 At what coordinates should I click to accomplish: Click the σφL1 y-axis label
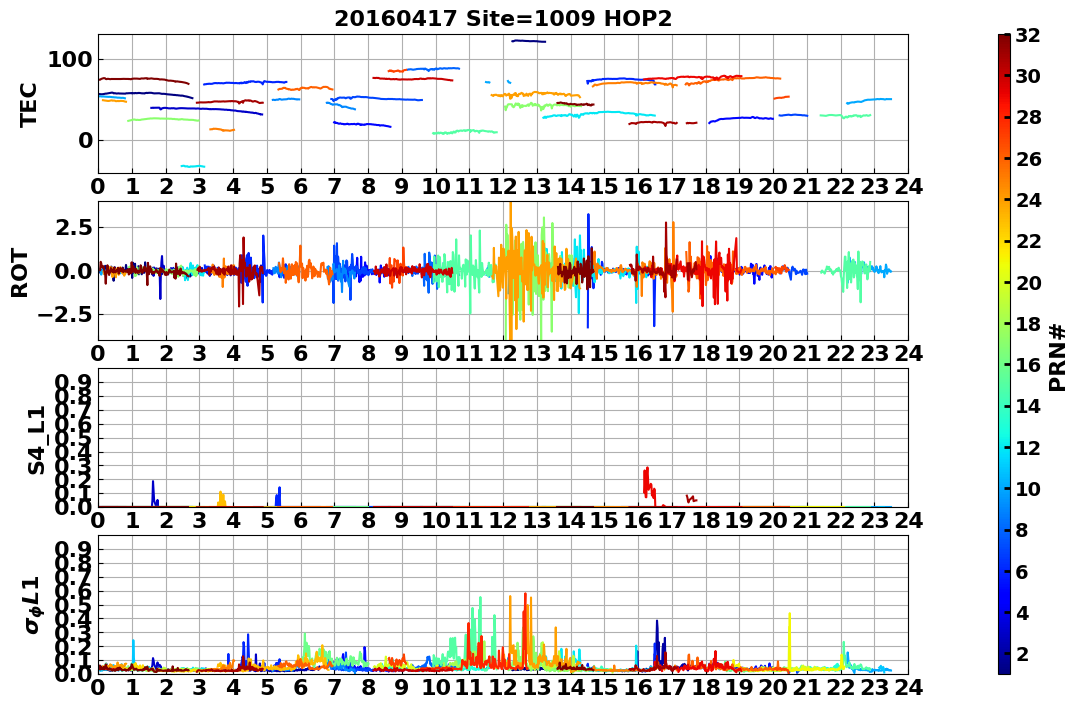tap(32, 605)
